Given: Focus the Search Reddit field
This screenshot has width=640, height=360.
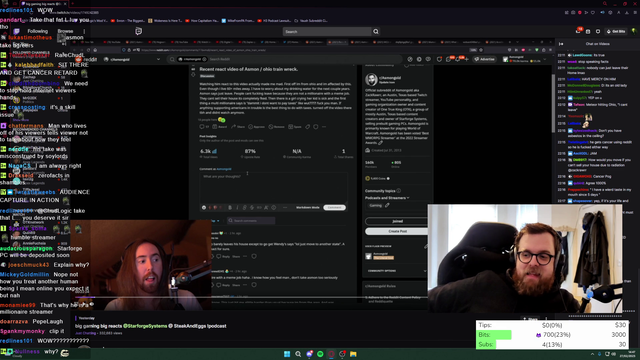Looking at the screenshot, I should (286, 59).
